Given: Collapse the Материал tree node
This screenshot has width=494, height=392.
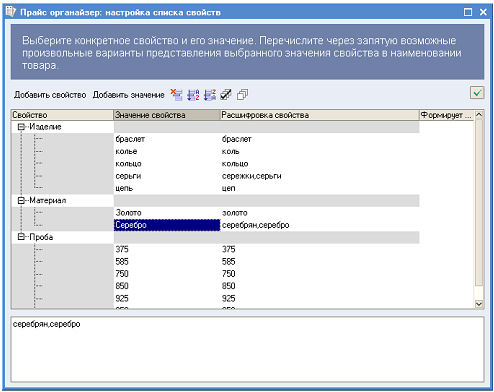Looking at the screenshot, I should [21, 200].
